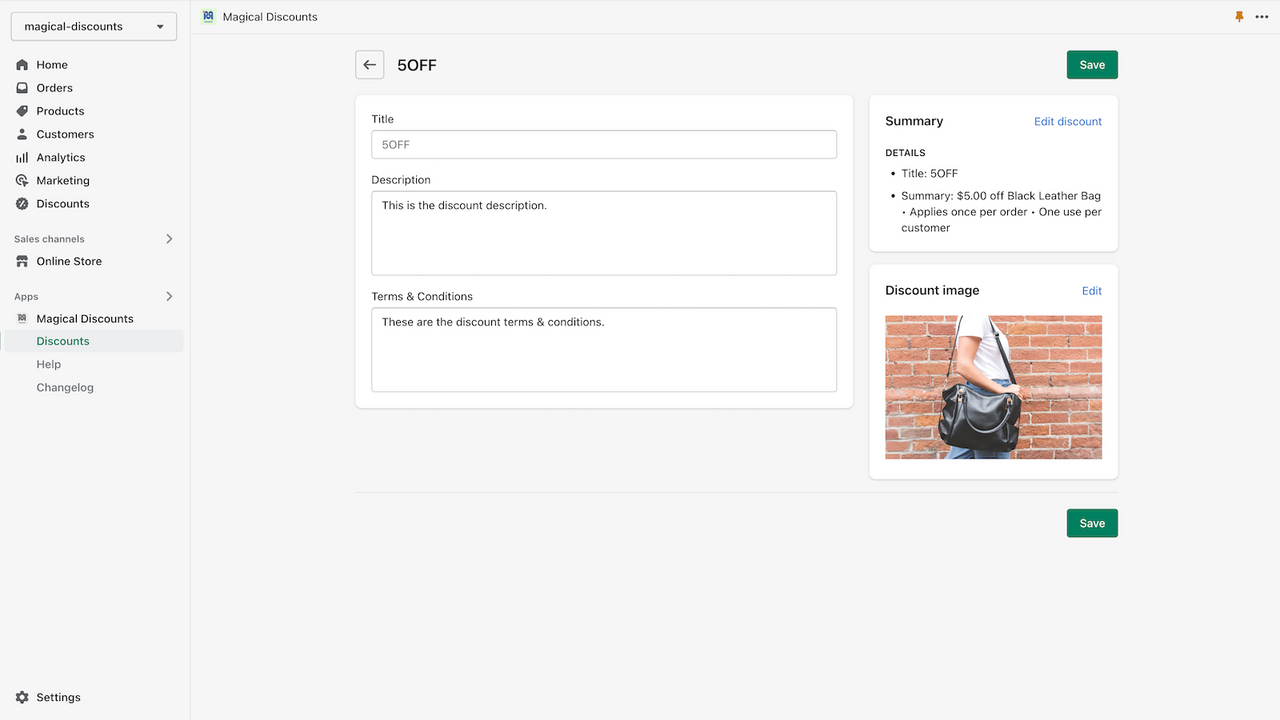Viewport: 1280px width, 720px height.
Task: Click the Online Store storefront icon
Action: pyautogui.click(x=22, y=261)
